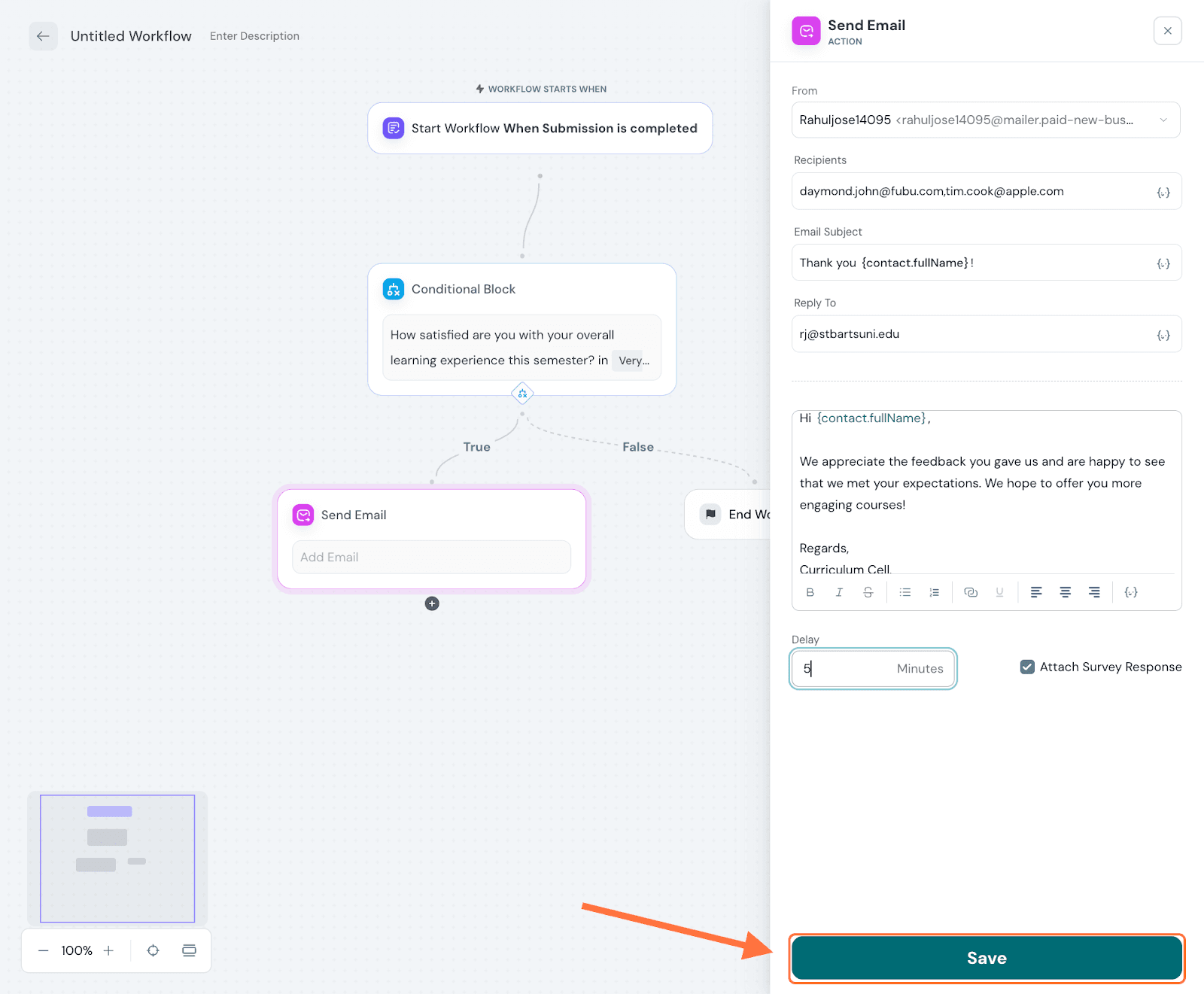
Task: Click the workflow minimap thumbnail
Action: click(x=117, y=859)
